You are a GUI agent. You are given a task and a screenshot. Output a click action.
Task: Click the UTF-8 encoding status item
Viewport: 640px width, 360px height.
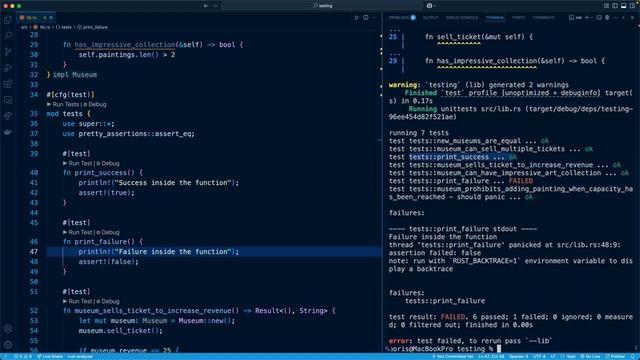click(539, 357)
